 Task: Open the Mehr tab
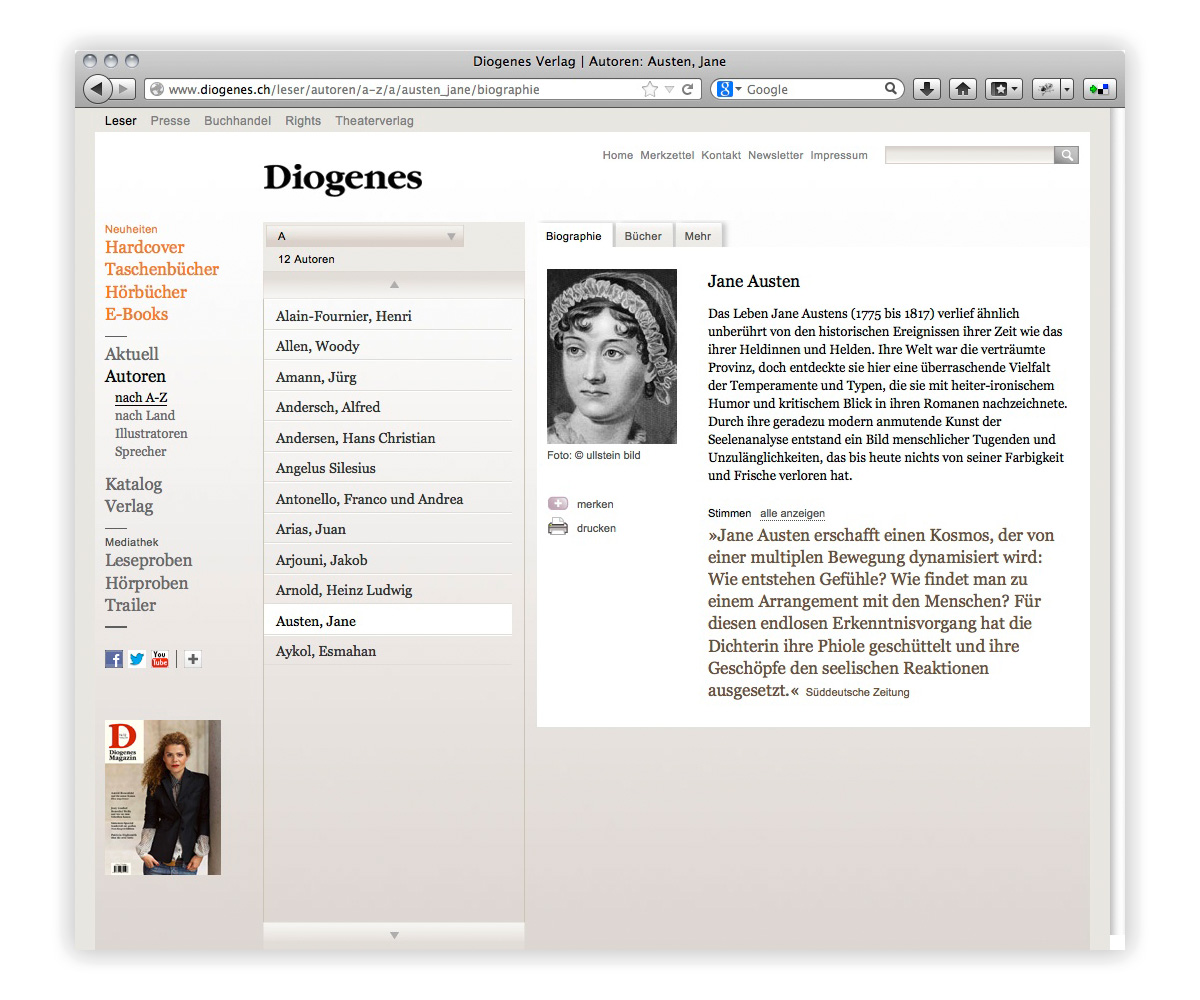[x=698, y=236]
